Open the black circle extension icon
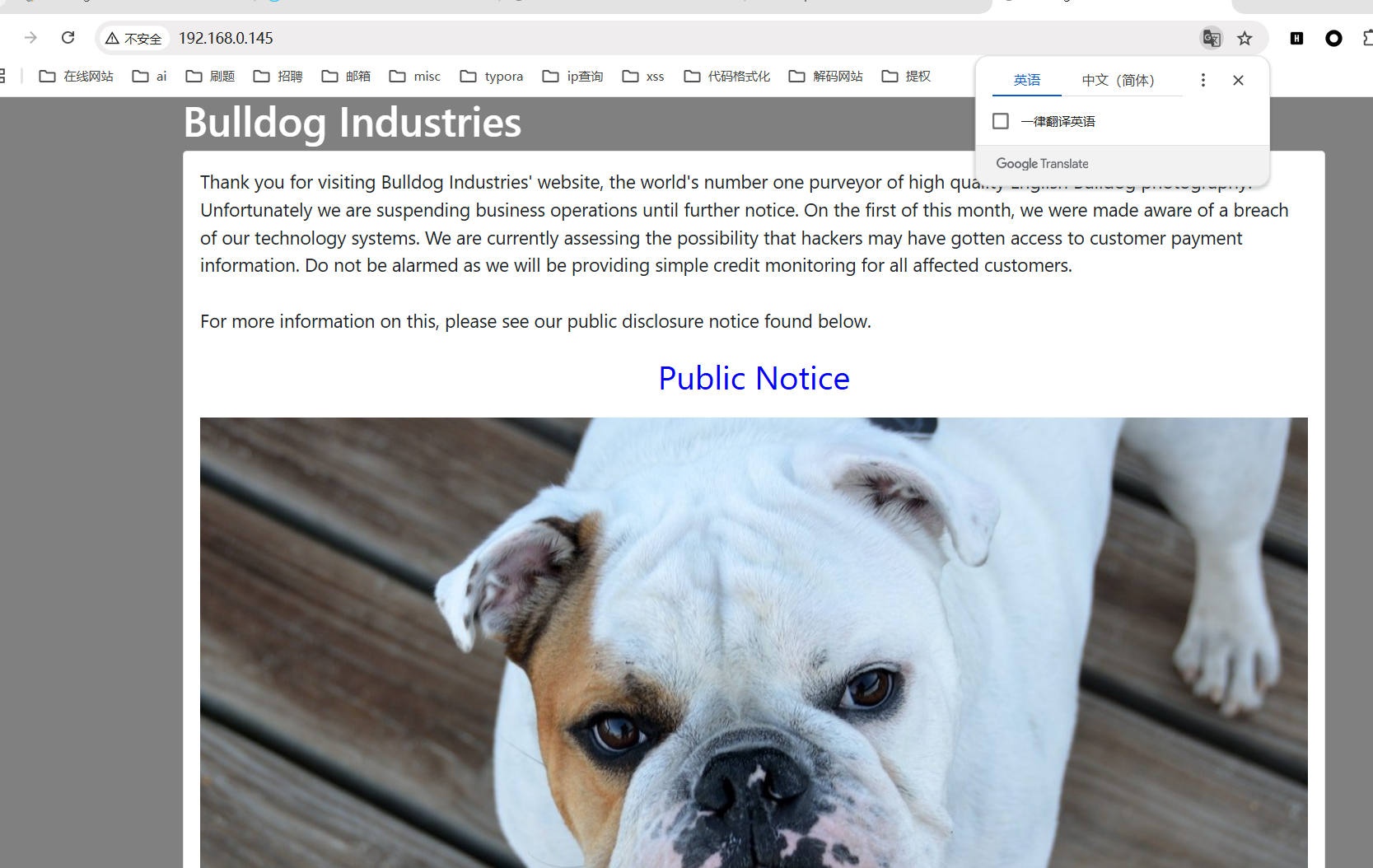Screen dimensions: 1373x868 1333,38
